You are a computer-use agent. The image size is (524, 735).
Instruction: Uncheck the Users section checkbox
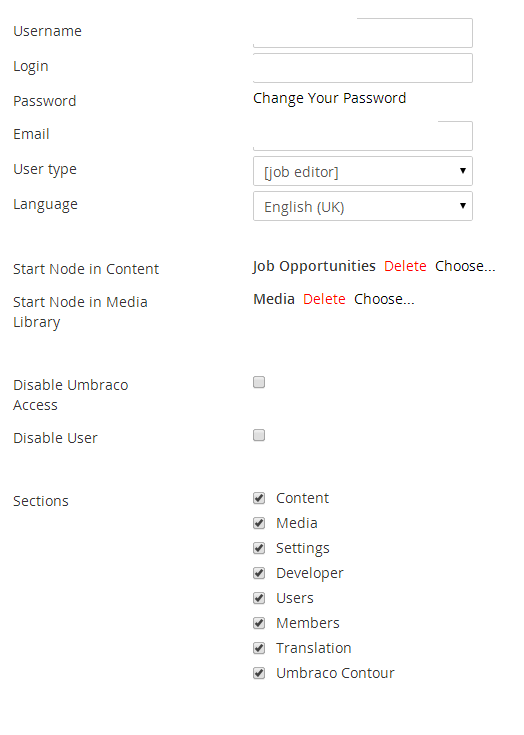point(259,598)
